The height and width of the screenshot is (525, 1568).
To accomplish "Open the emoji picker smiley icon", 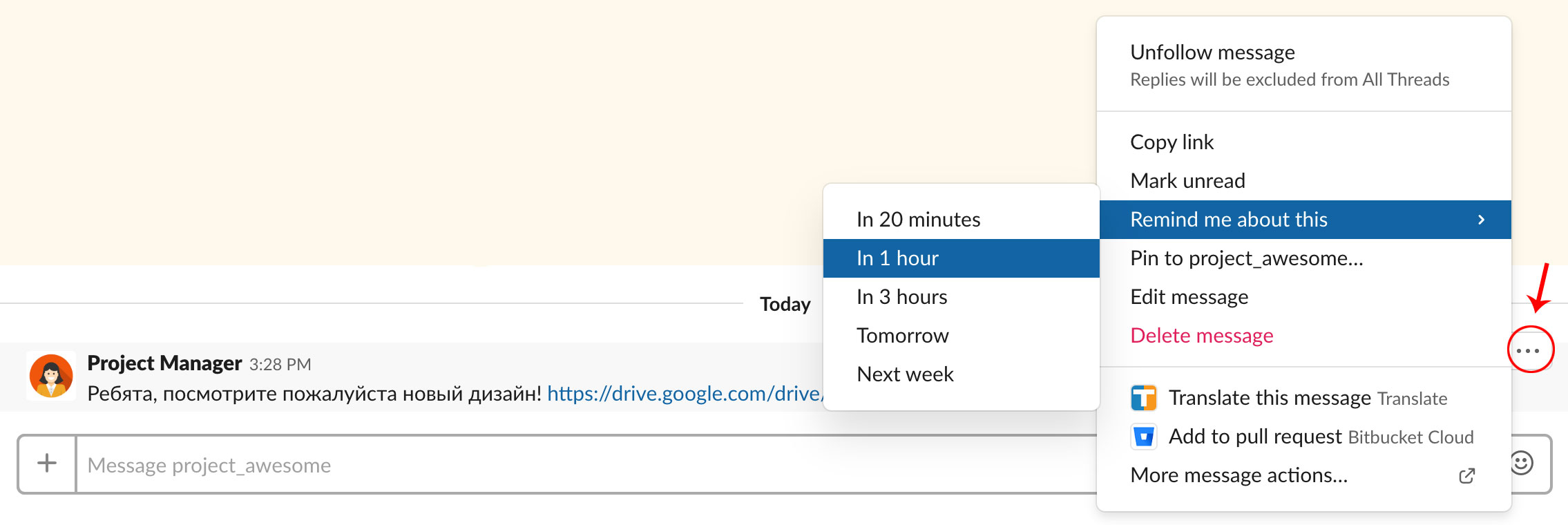I will 1521,463.
